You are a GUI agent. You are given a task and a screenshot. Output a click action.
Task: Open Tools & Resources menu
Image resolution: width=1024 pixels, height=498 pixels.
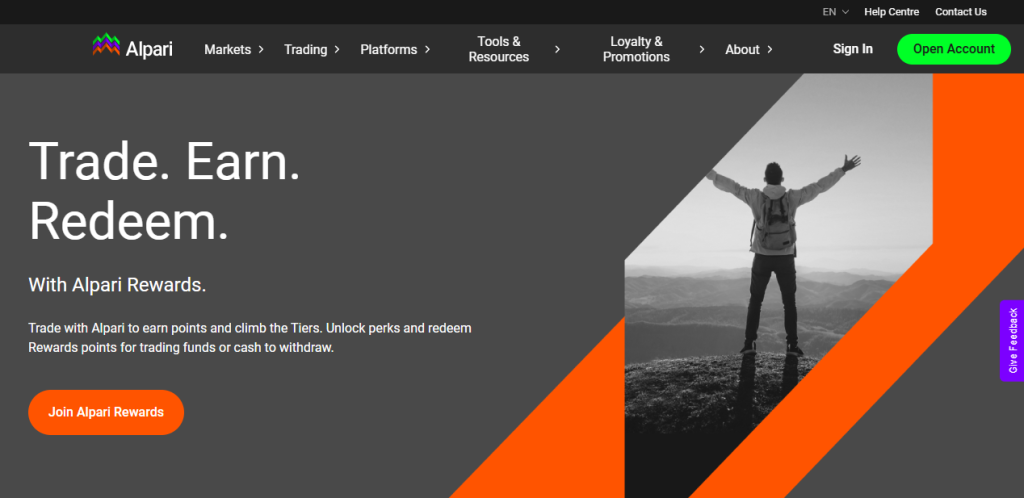[x=498, y=49]
